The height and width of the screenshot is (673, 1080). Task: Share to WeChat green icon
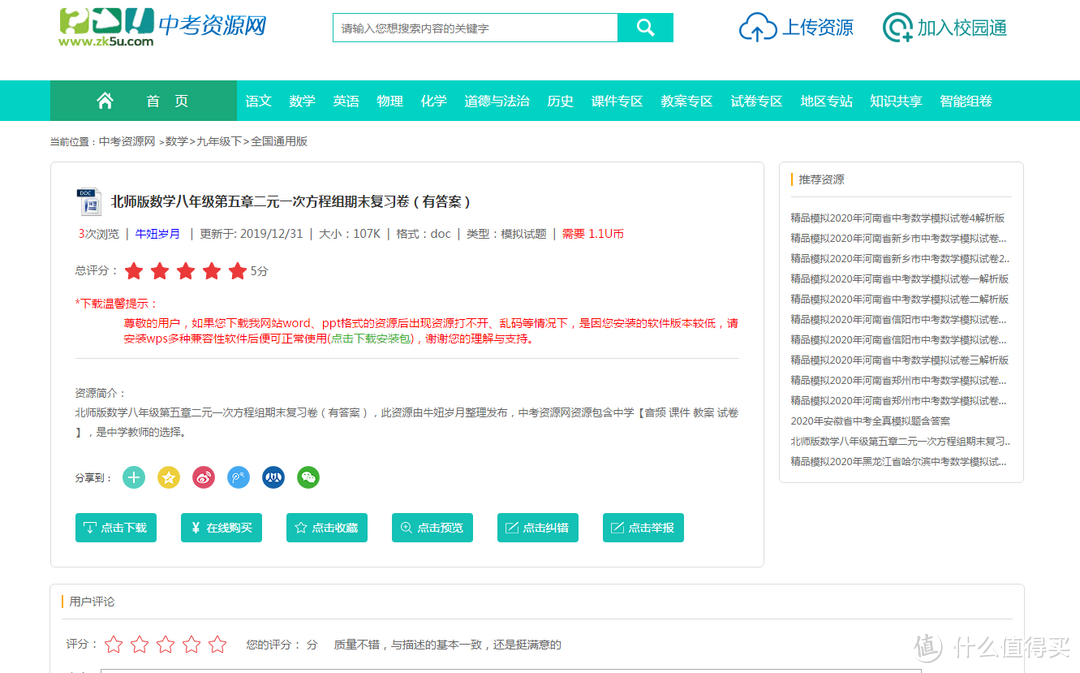pos(308,477)
